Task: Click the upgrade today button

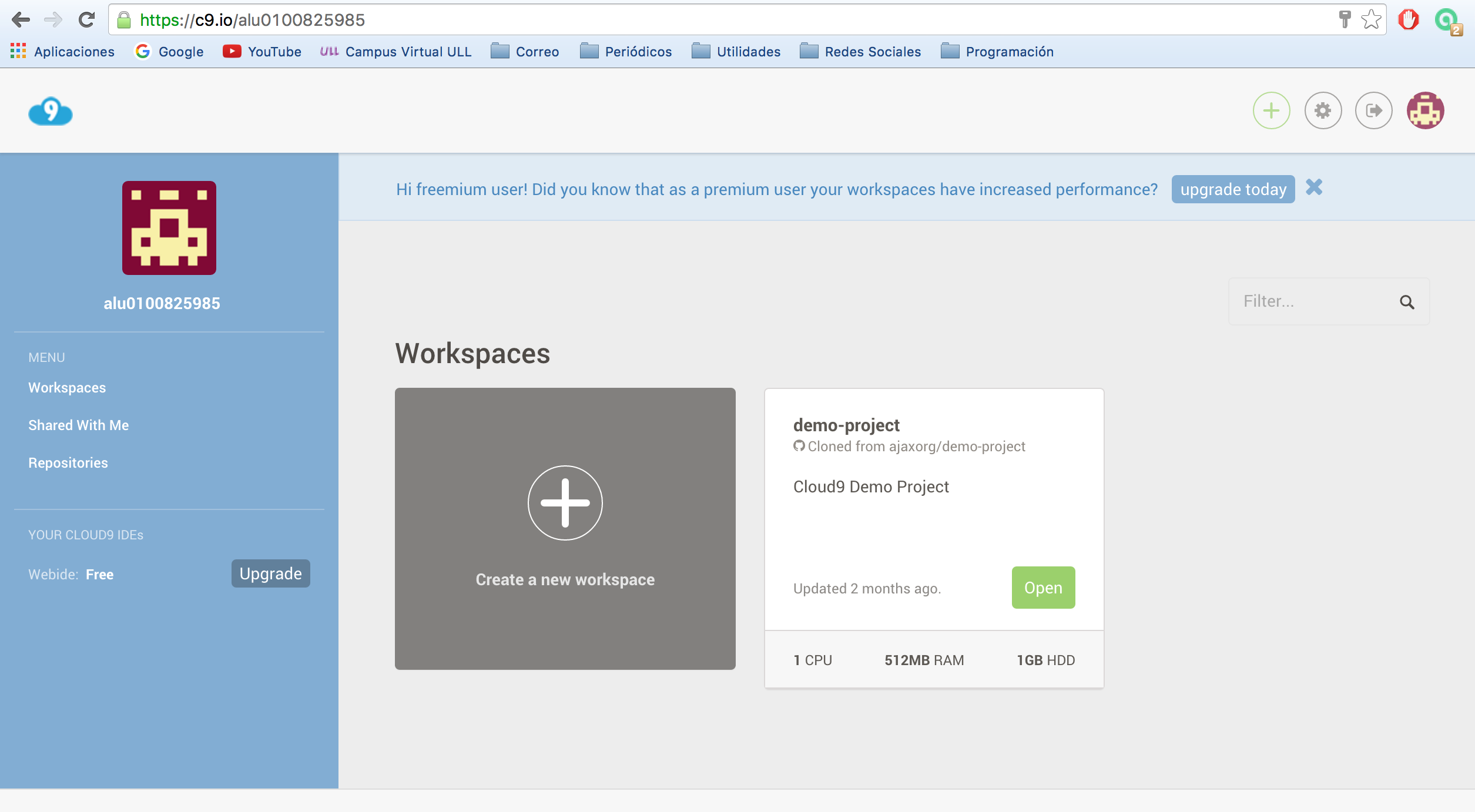Action: (1233, 189)
